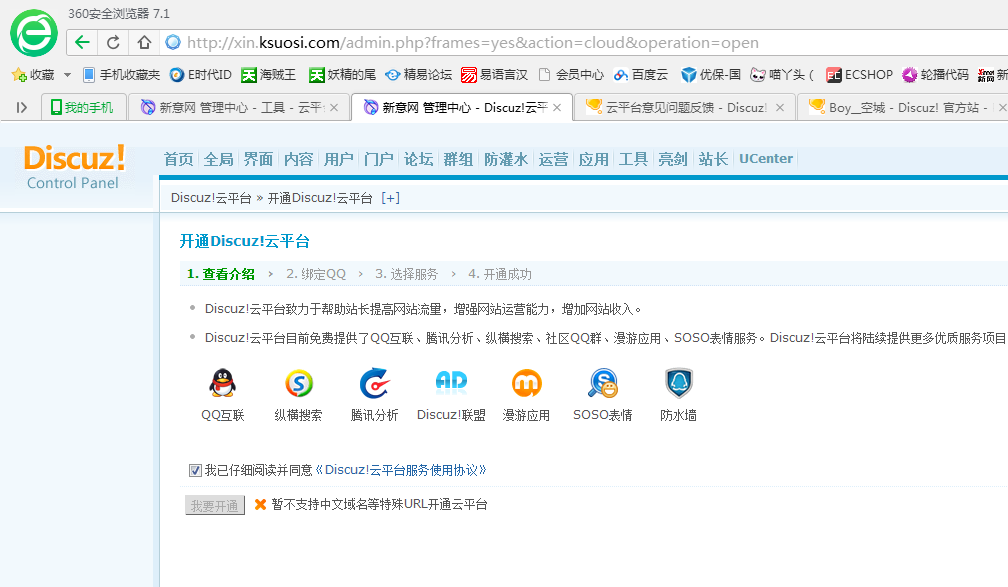Image resolution: width=1008 pixels, height=587 pixels.
Task: Click the 我要开通 button
Action: [214, 505]
